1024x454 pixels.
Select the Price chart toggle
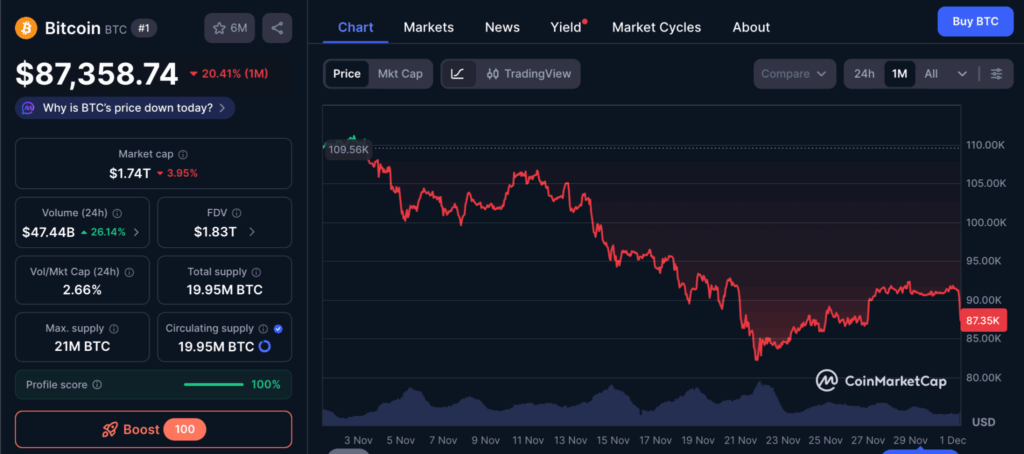[x=347, y=74]
